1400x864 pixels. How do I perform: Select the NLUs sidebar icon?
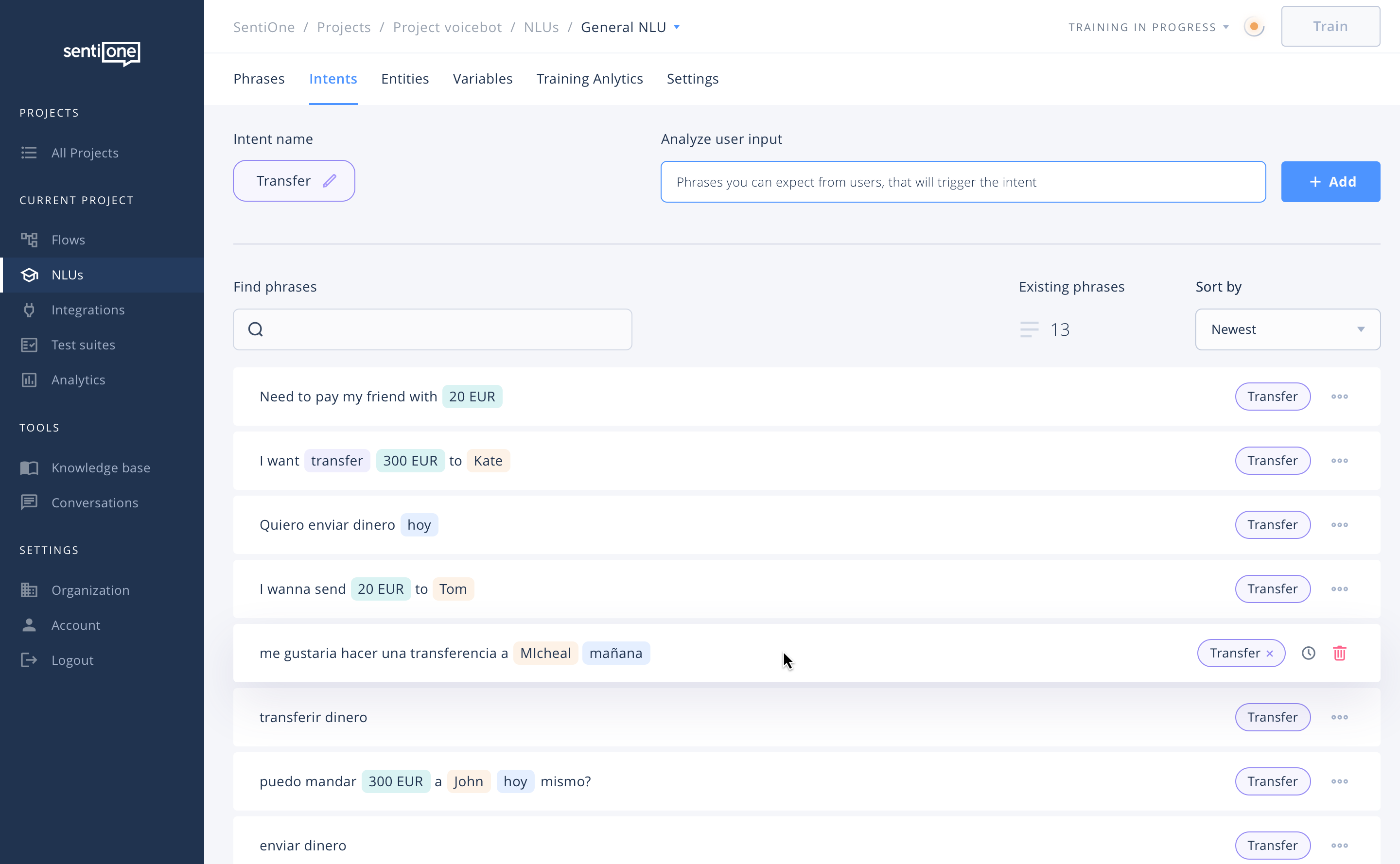[x=29, y=275]
